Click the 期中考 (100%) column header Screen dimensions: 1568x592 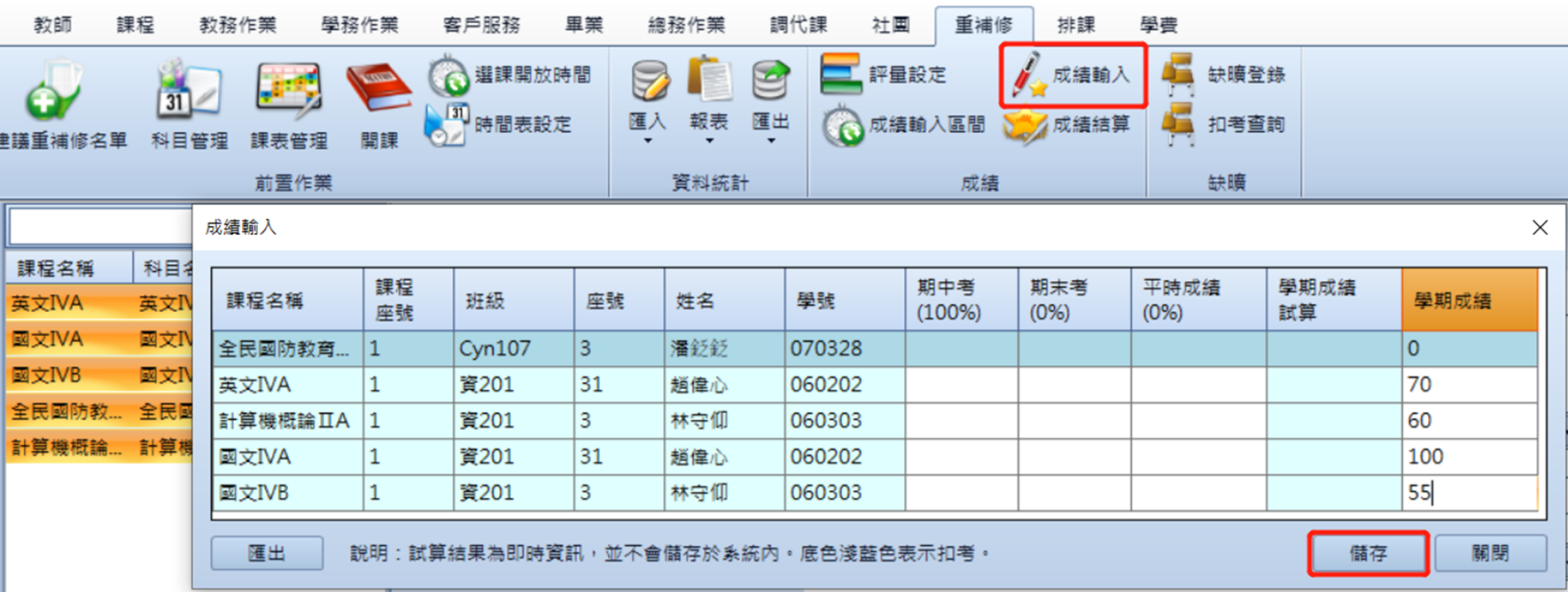click(x=961, y=300)
